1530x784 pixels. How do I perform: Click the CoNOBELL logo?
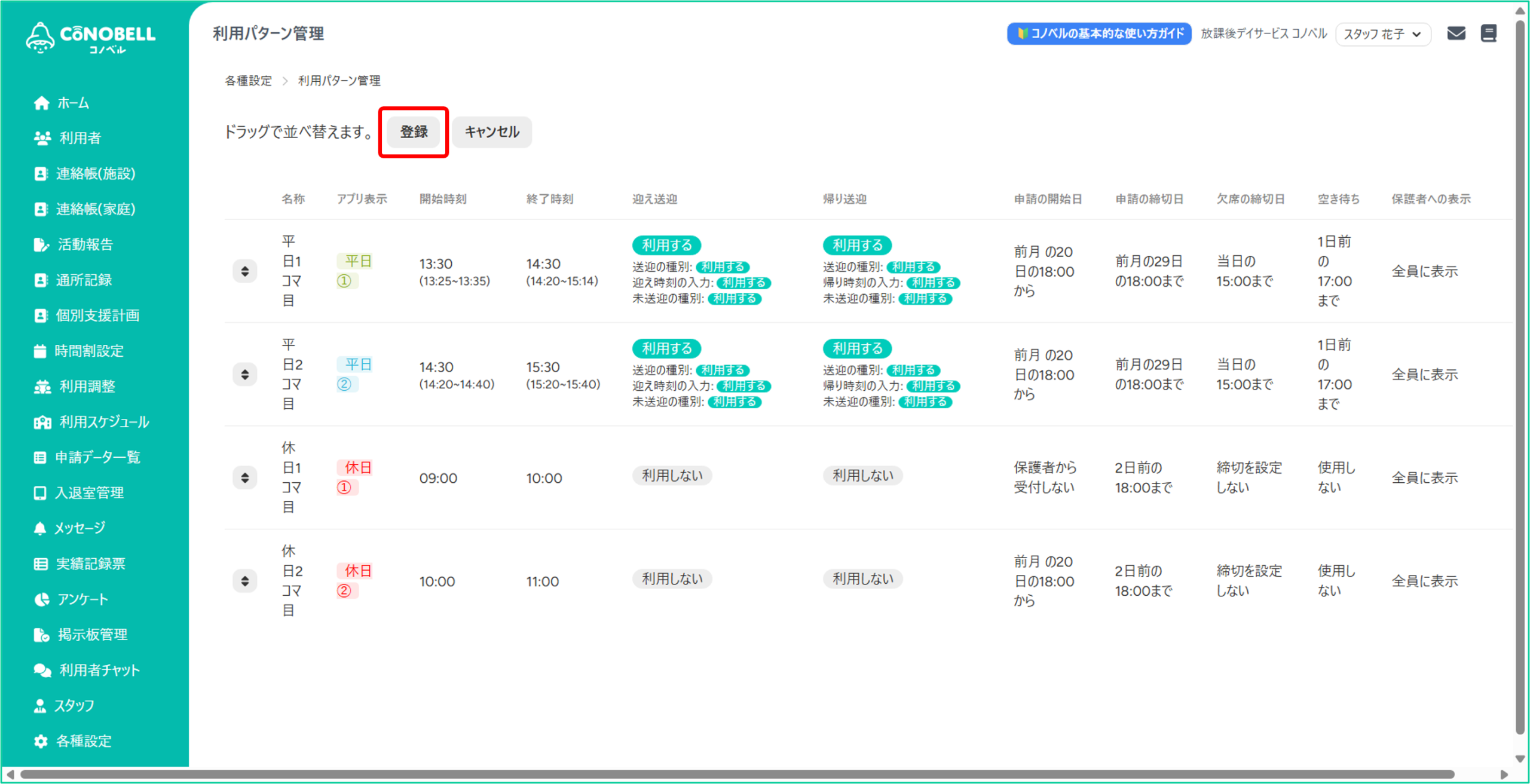[x=91, y=37]
